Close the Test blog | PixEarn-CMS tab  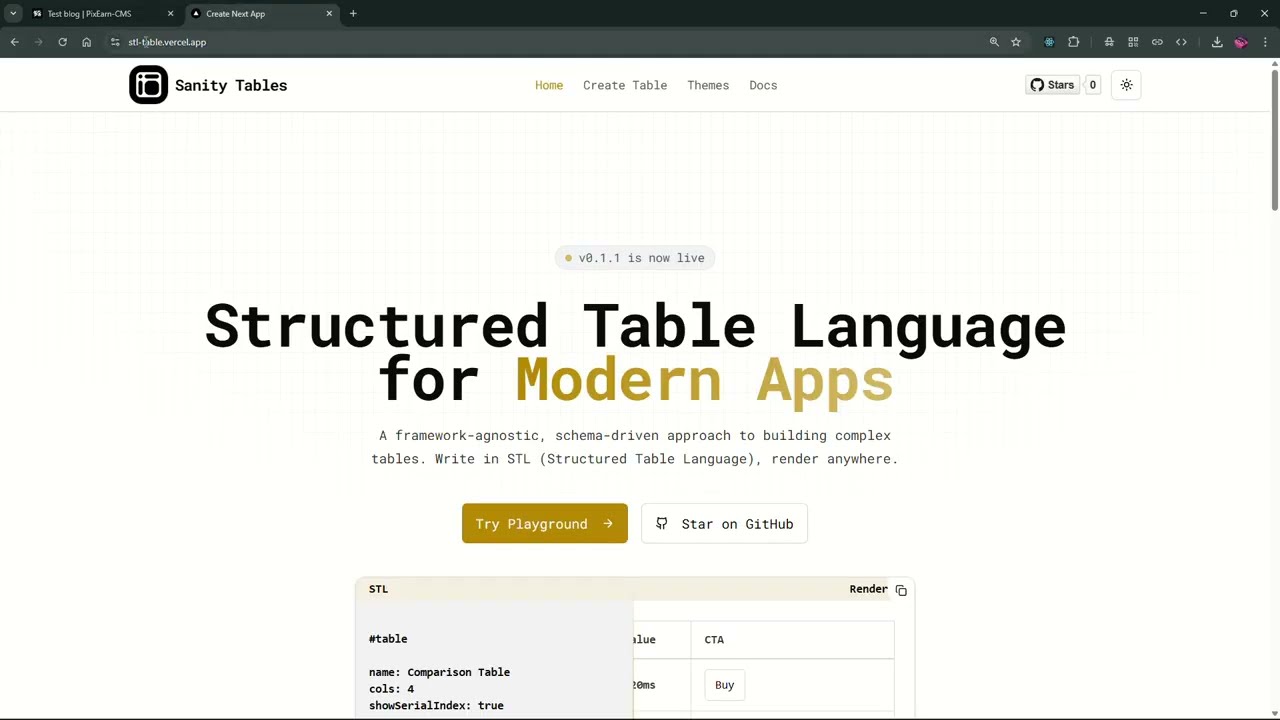170,14
